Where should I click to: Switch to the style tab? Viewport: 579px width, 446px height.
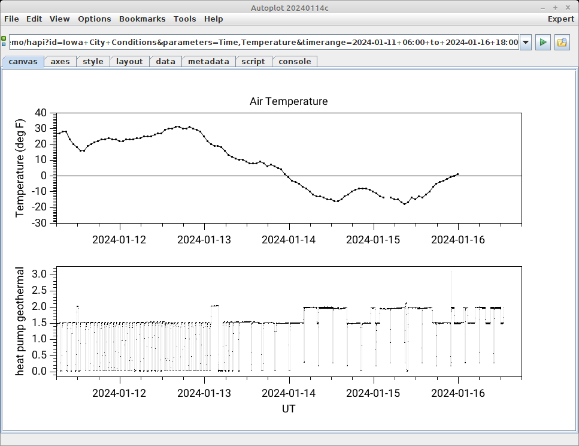pos(93,61)
